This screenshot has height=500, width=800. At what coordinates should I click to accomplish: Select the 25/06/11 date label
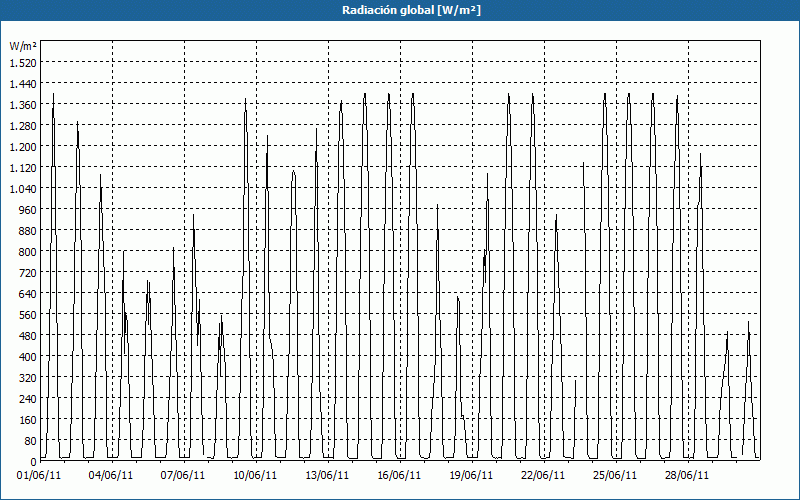coord(615,475)
